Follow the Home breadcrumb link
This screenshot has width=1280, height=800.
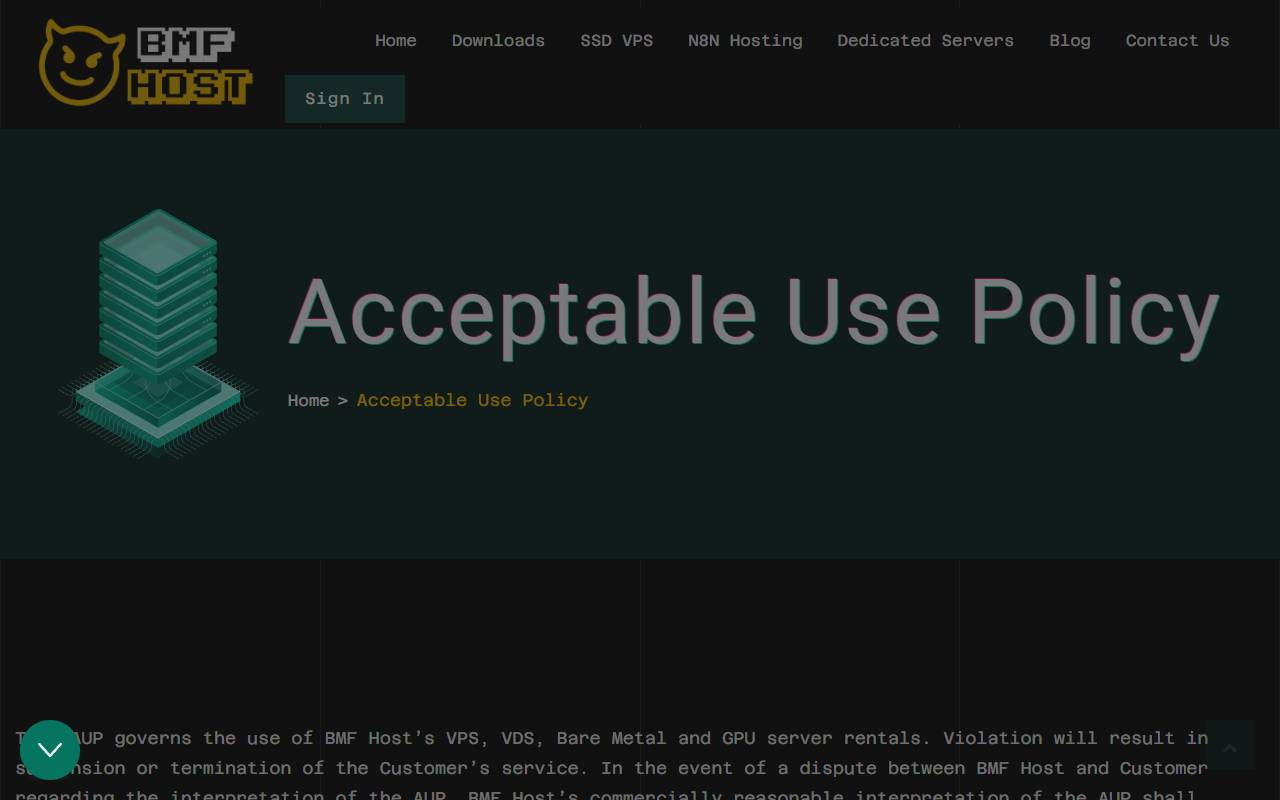[308, 400]
